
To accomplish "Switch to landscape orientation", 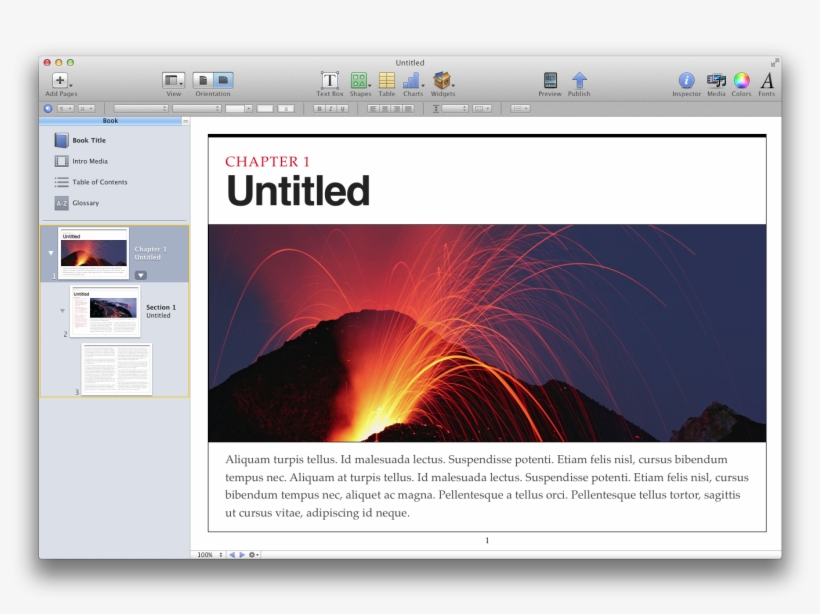I will click(x=222, y=82).
